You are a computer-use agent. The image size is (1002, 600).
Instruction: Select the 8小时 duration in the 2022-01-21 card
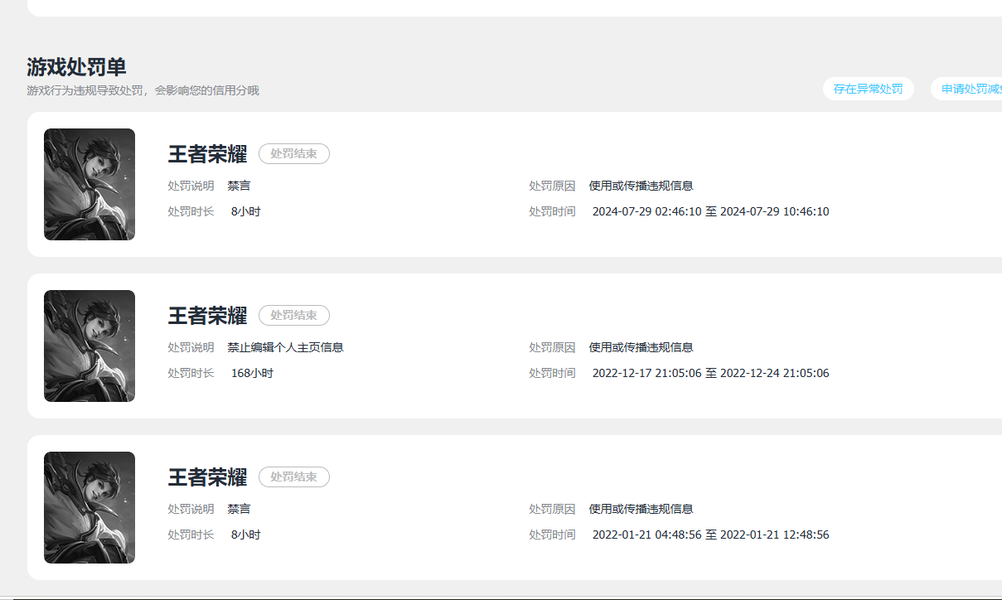(246, 535)
